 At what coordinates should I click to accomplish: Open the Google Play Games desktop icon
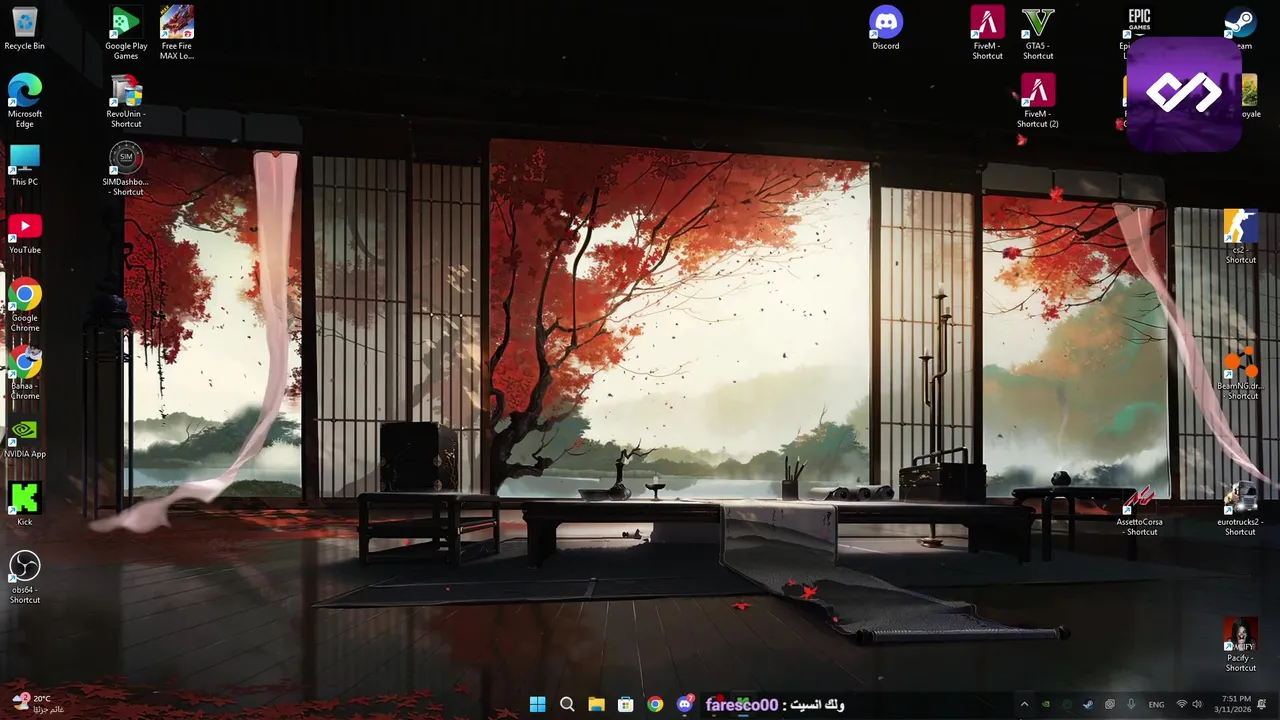tap(126, 33)
